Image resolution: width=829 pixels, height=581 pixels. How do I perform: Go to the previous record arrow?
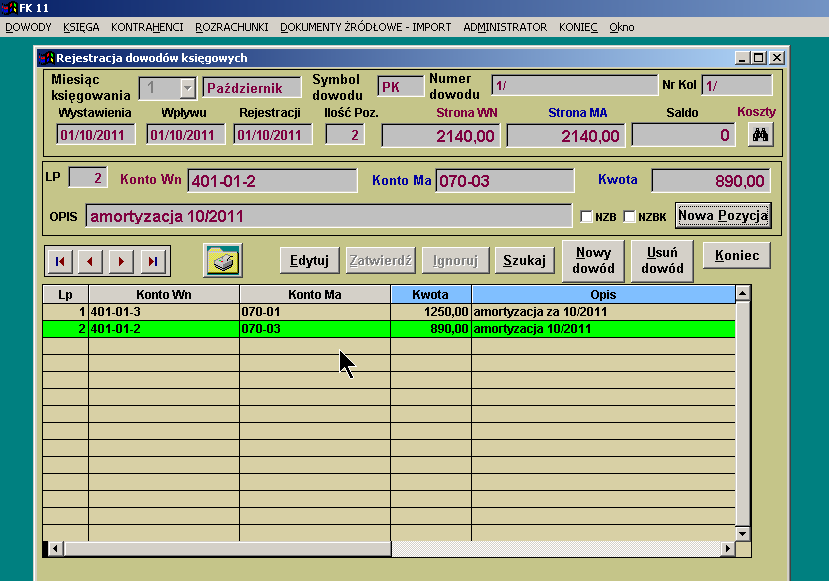(x=90, y=261)
